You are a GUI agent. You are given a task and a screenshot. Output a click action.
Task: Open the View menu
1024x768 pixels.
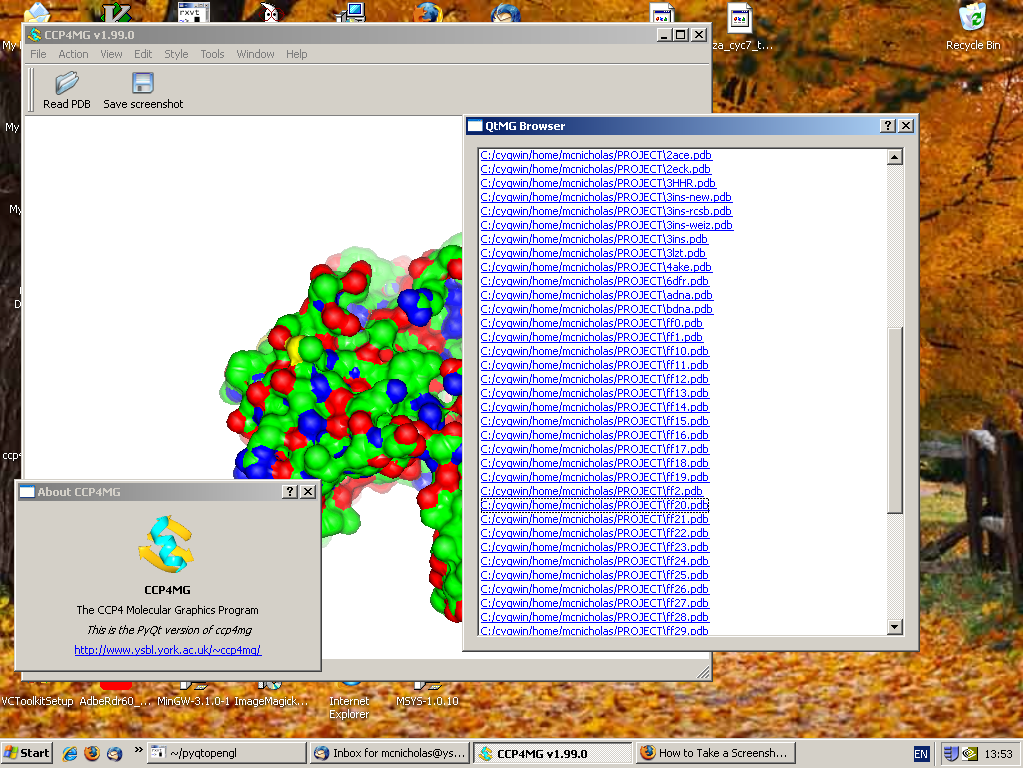(x=111, y=54)
